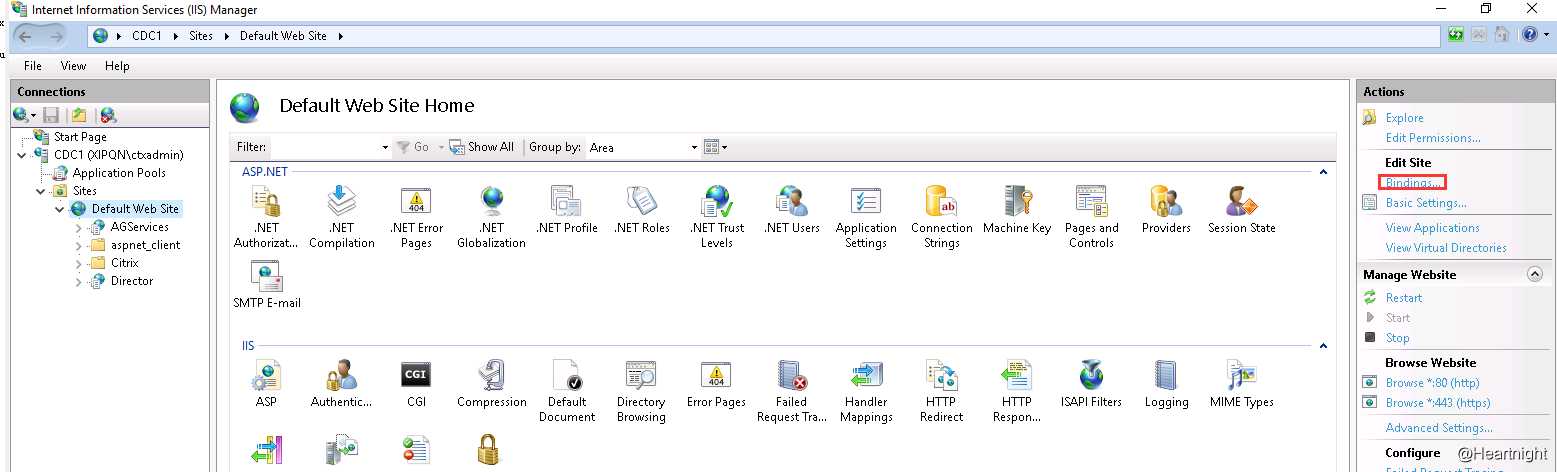Expand the Citrix folder node

point(79,263)
